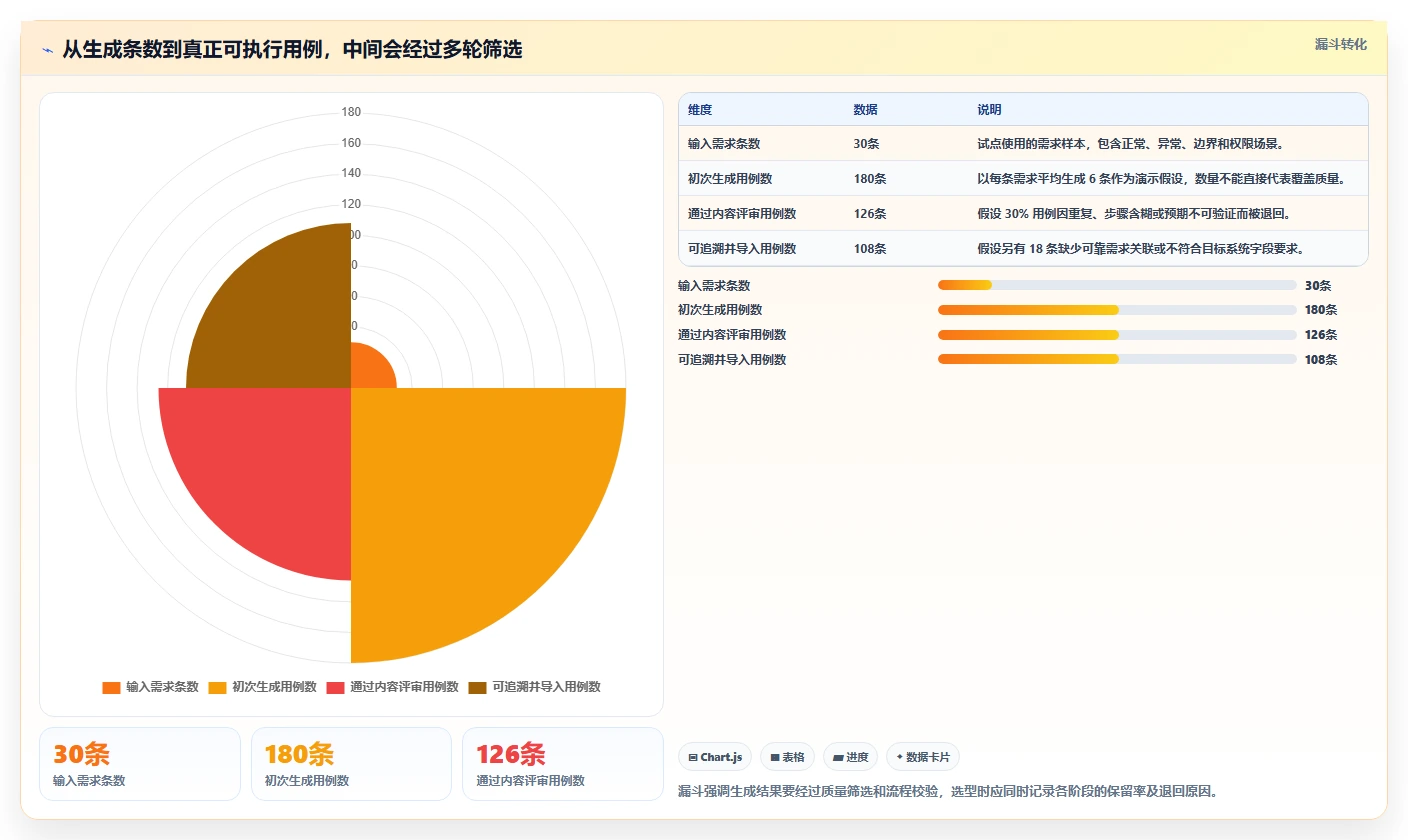Click the red 通过内容评审用例数 legend swatch
This screenshot has height=840, width=1408.
pos(335,687)
